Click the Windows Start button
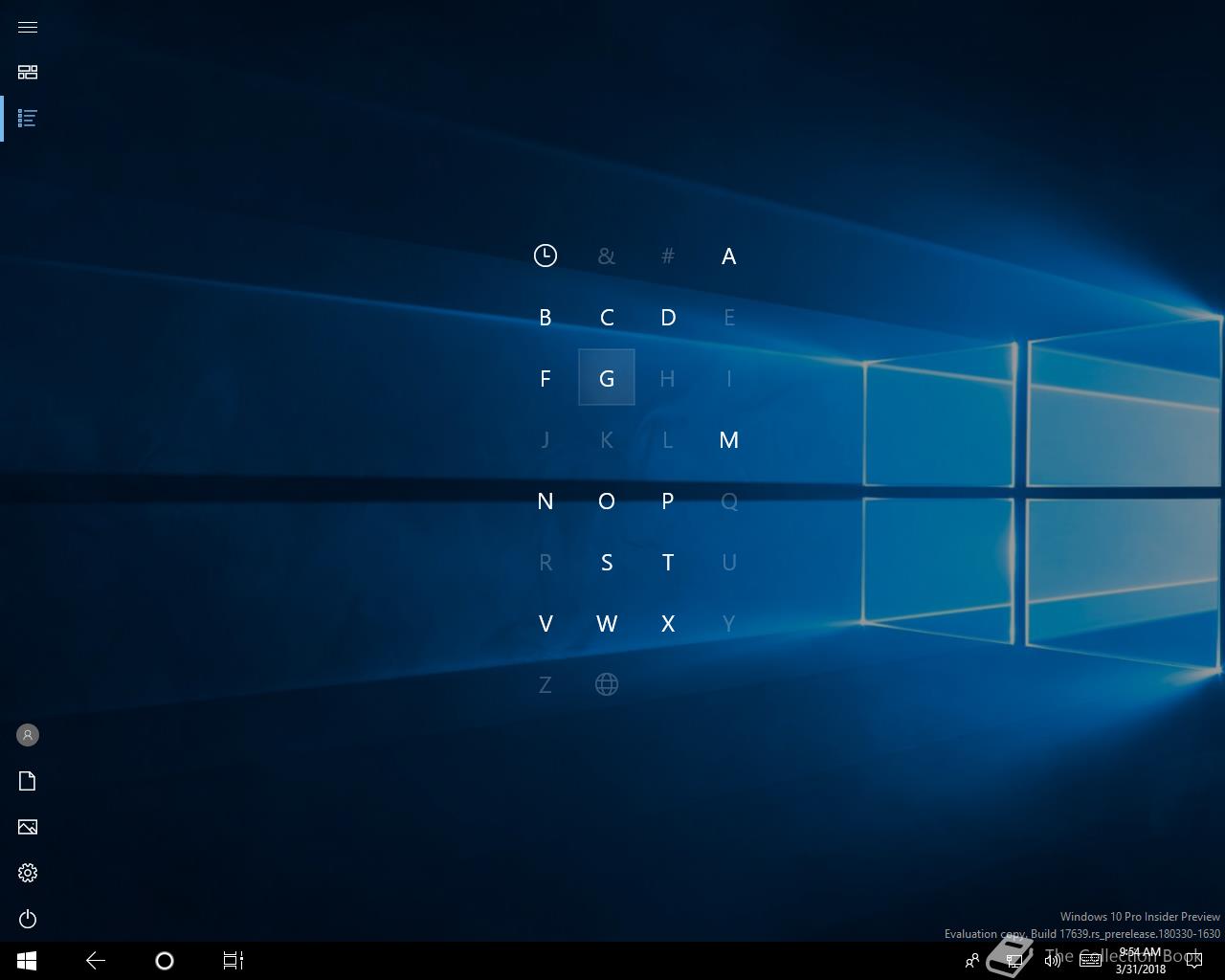The width and height of the screenshot is (1225, 980). pos(27,960)
